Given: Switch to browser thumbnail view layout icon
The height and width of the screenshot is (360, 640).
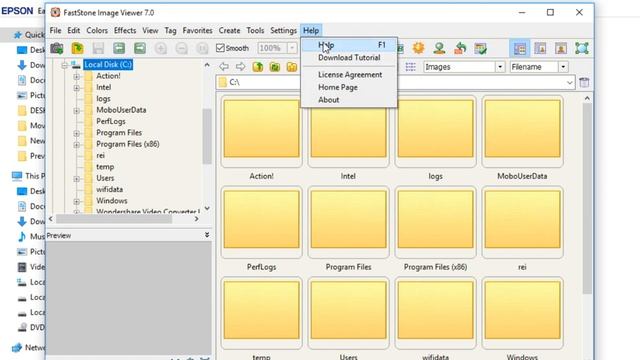Looking at the screenshot, I should coord(520,48).
